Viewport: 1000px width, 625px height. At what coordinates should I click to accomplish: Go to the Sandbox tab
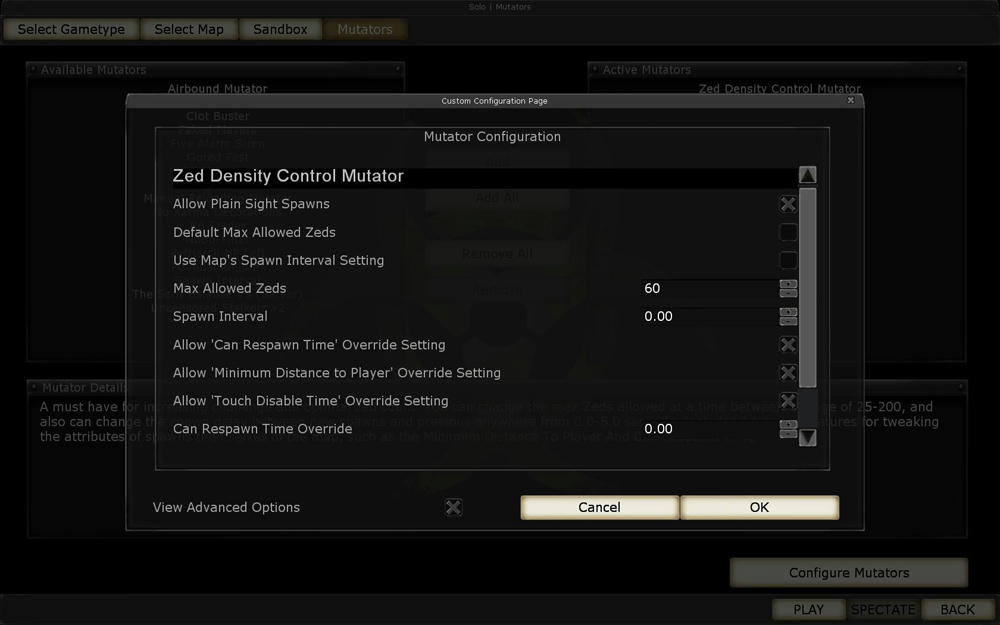click(x=280, y=29)
